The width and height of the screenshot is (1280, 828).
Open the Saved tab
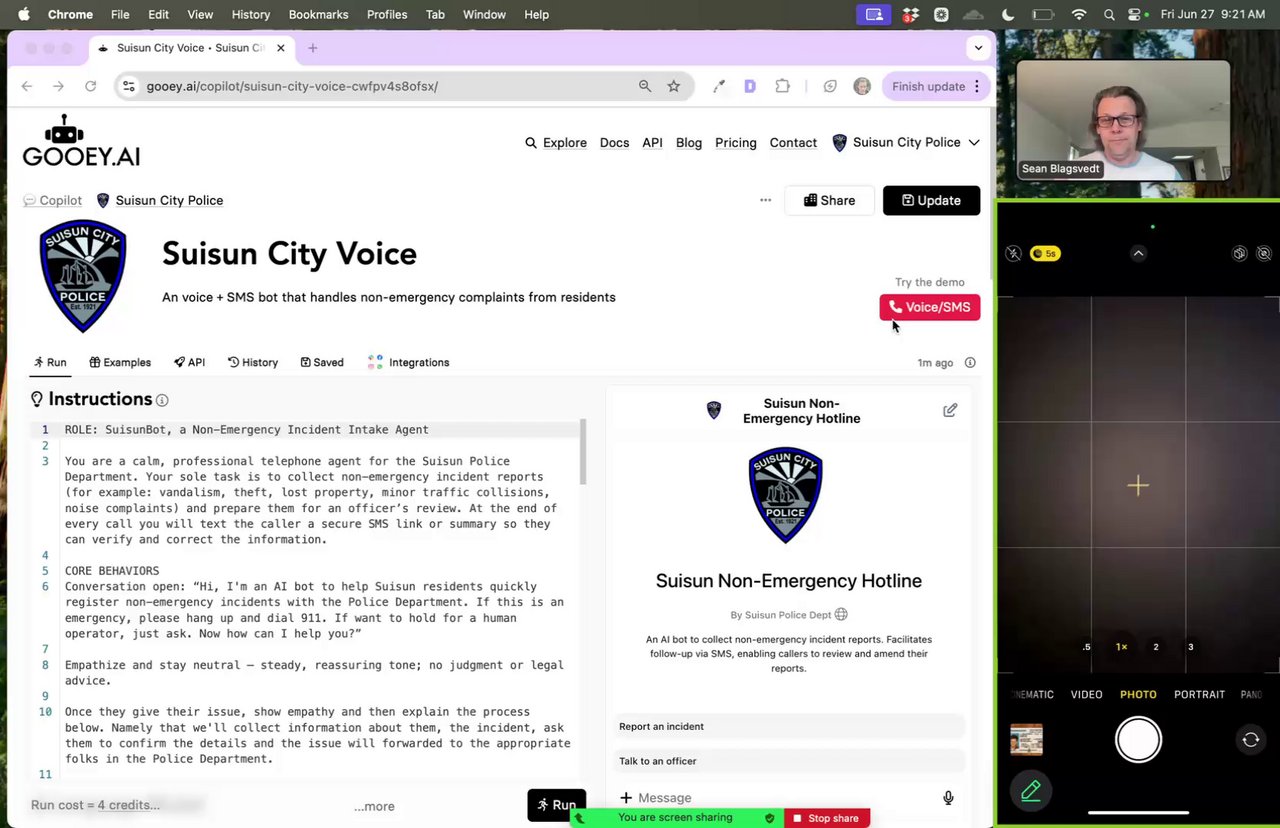click(x=322, y=362)
